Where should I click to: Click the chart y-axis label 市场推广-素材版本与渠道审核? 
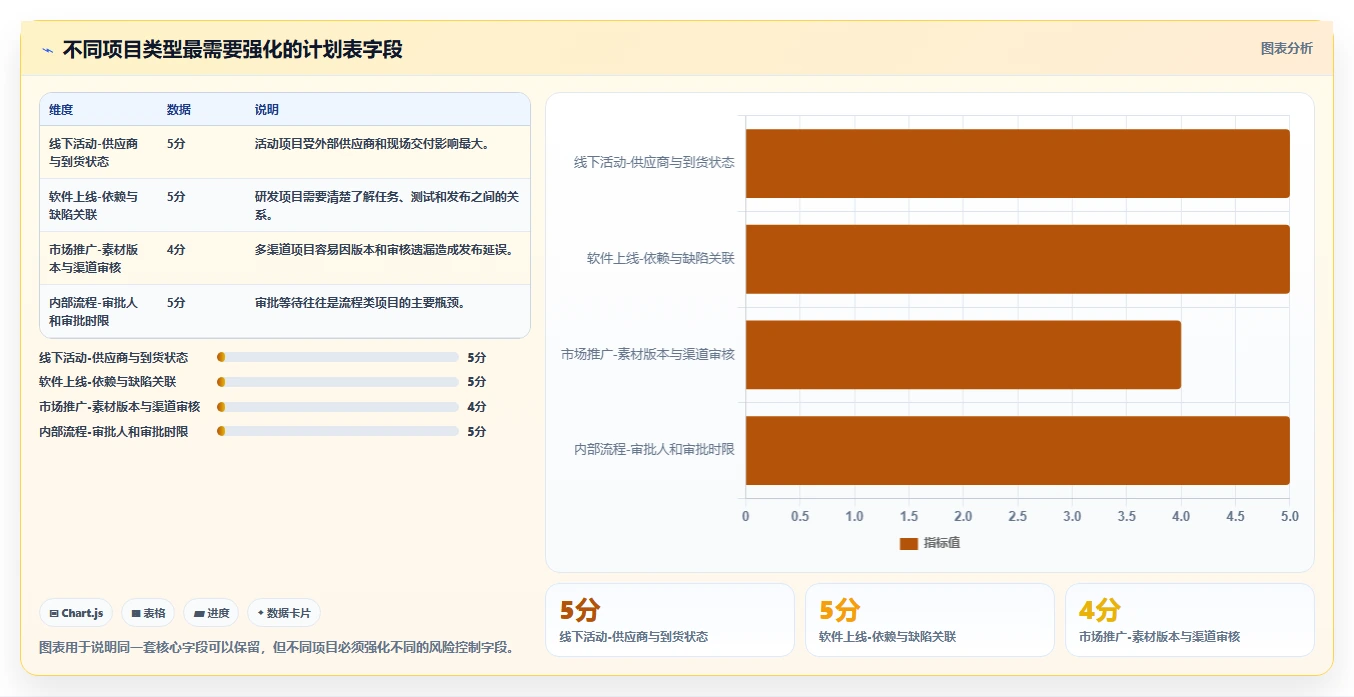pos(648,354)
